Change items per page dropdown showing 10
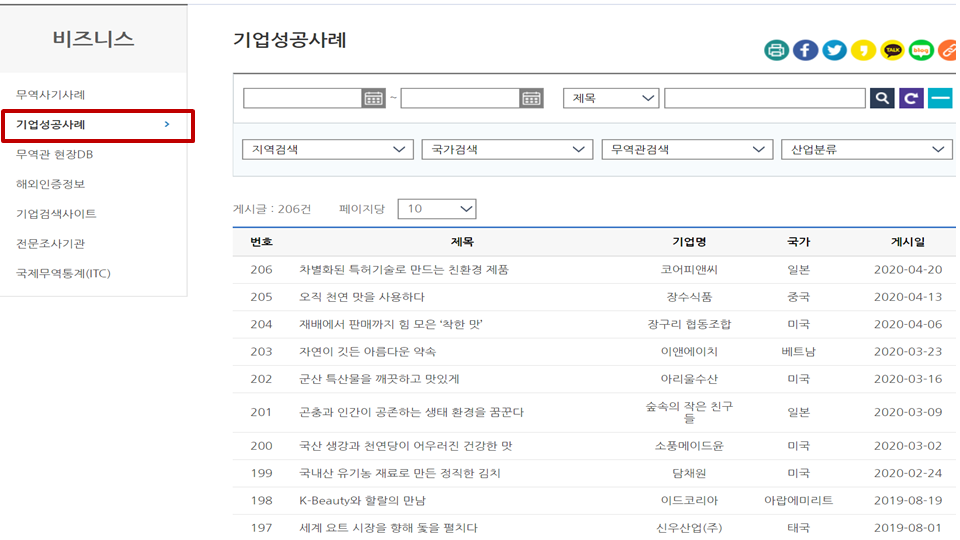960x540 pixels. coord(437,209)
